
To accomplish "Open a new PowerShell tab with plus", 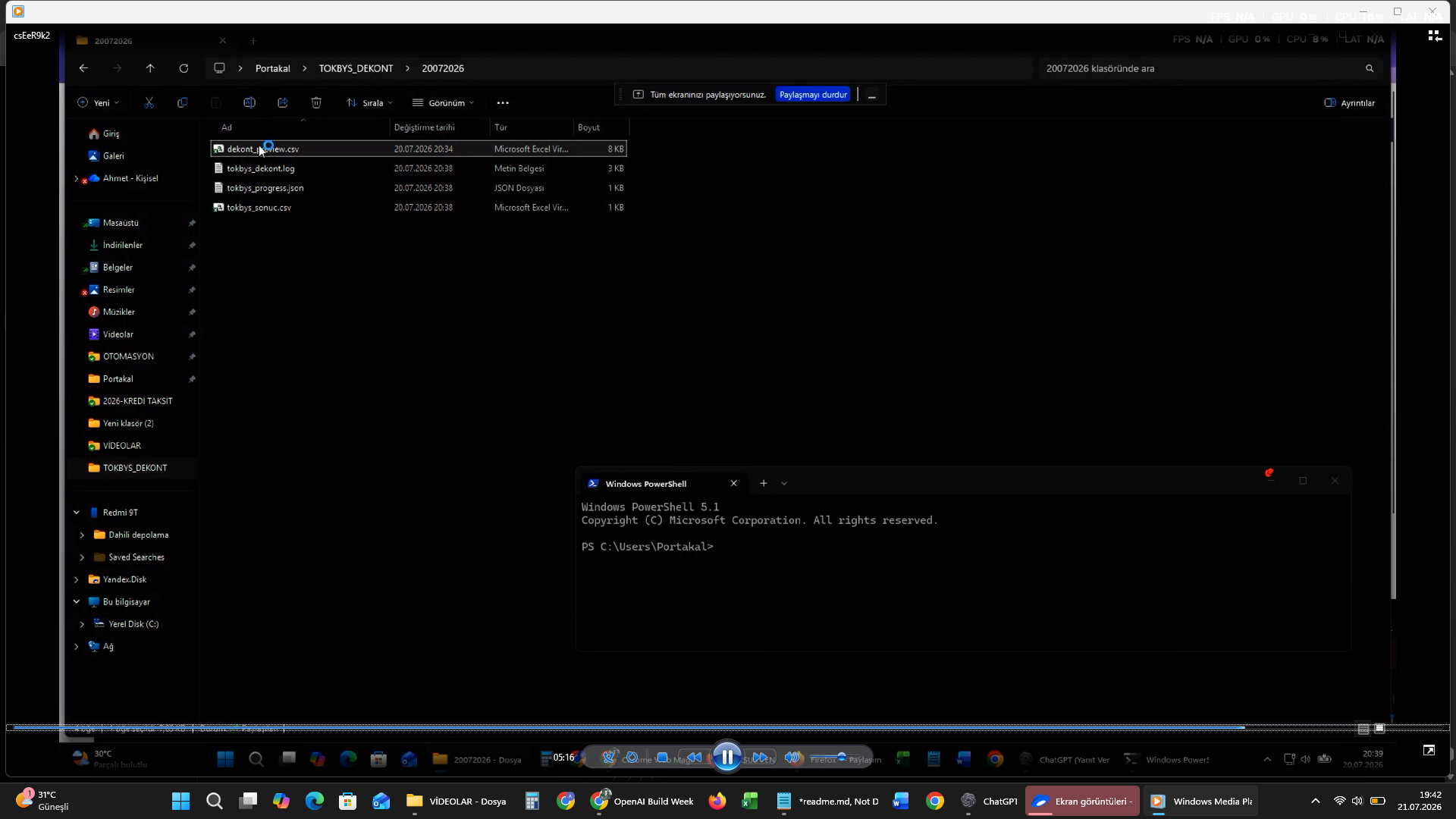I will (764, 484).
